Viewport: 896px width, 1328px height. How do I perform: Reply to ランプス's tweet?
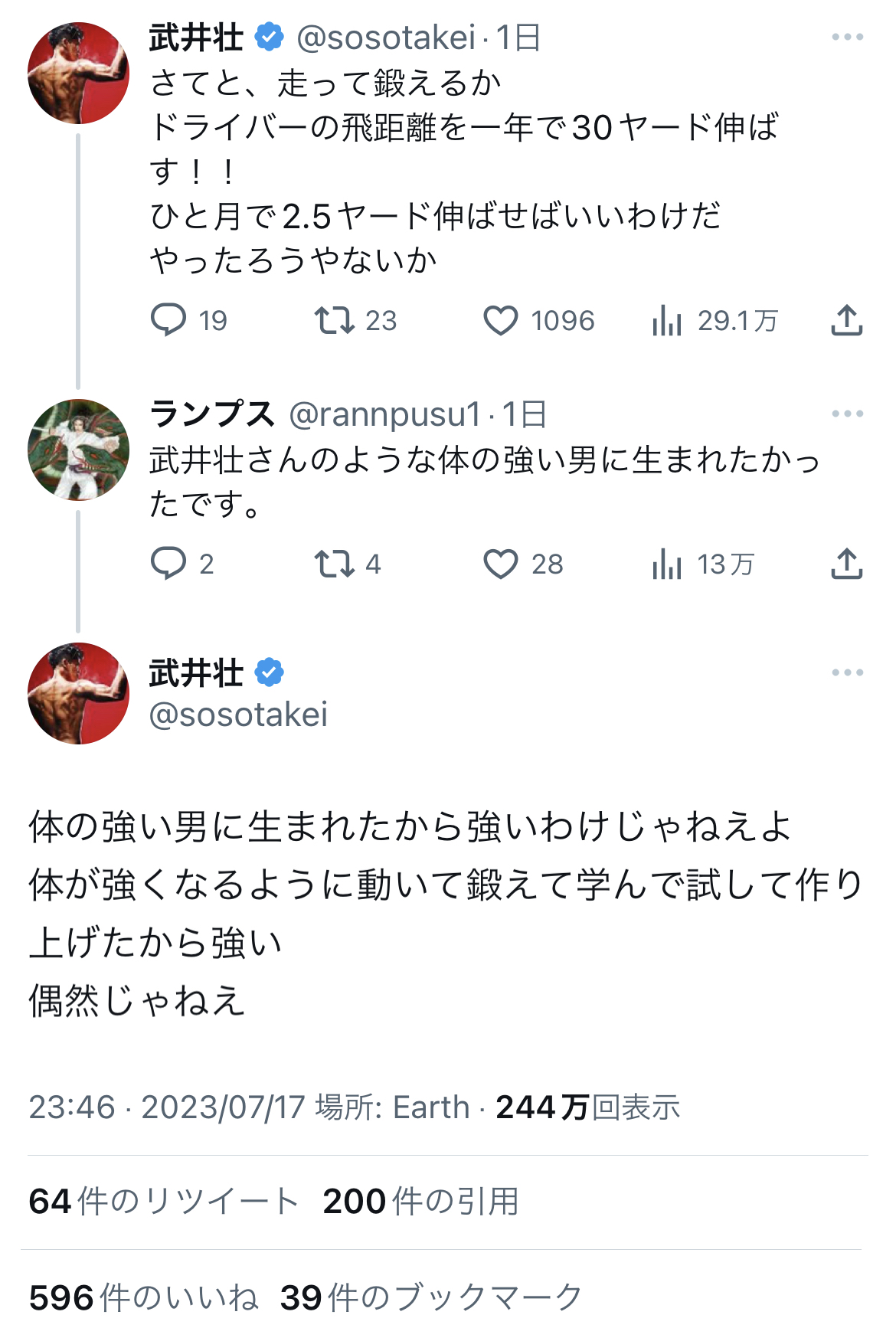(x=169, y=564)
